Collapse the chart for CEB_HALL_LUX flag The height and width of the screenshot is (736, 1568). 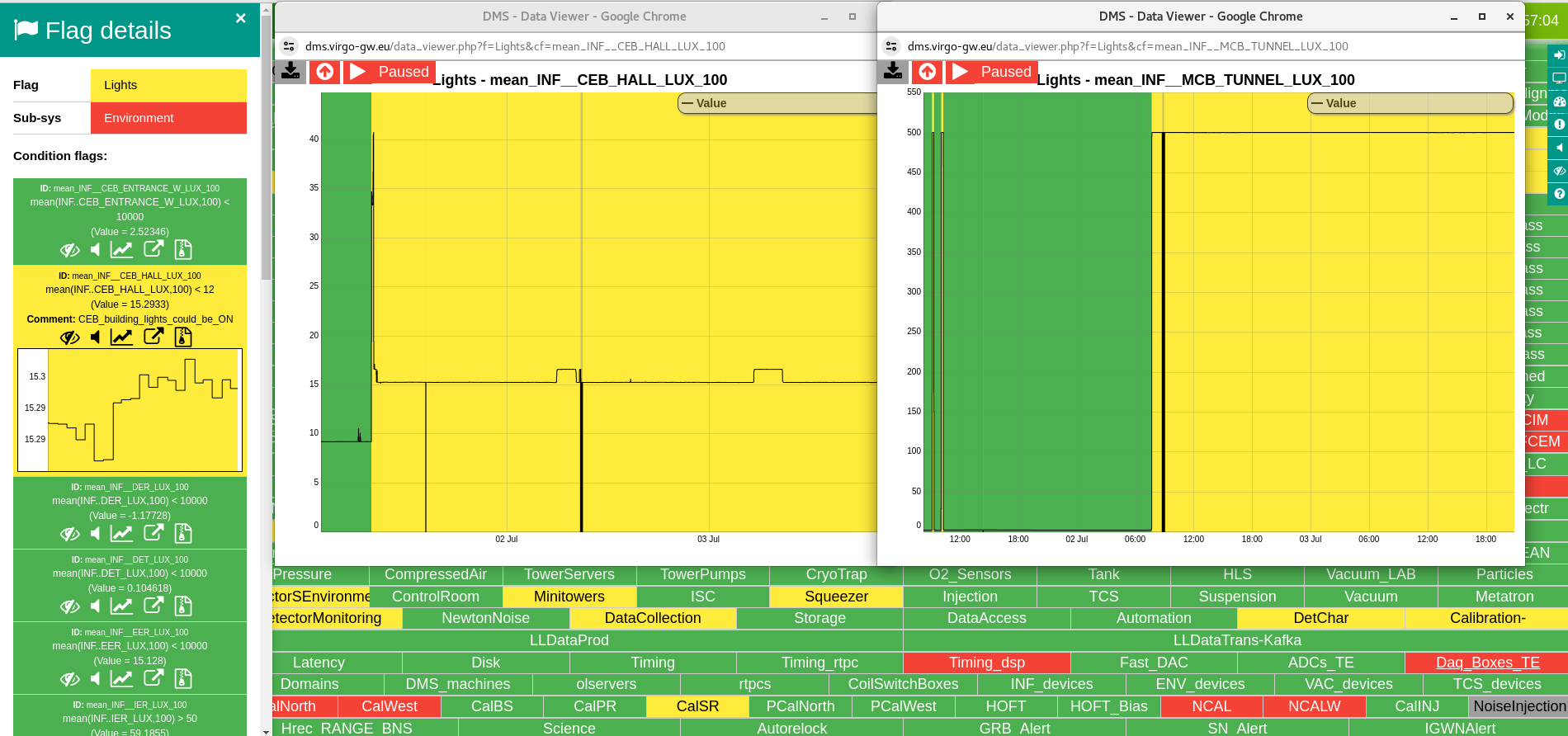point(121,337)
